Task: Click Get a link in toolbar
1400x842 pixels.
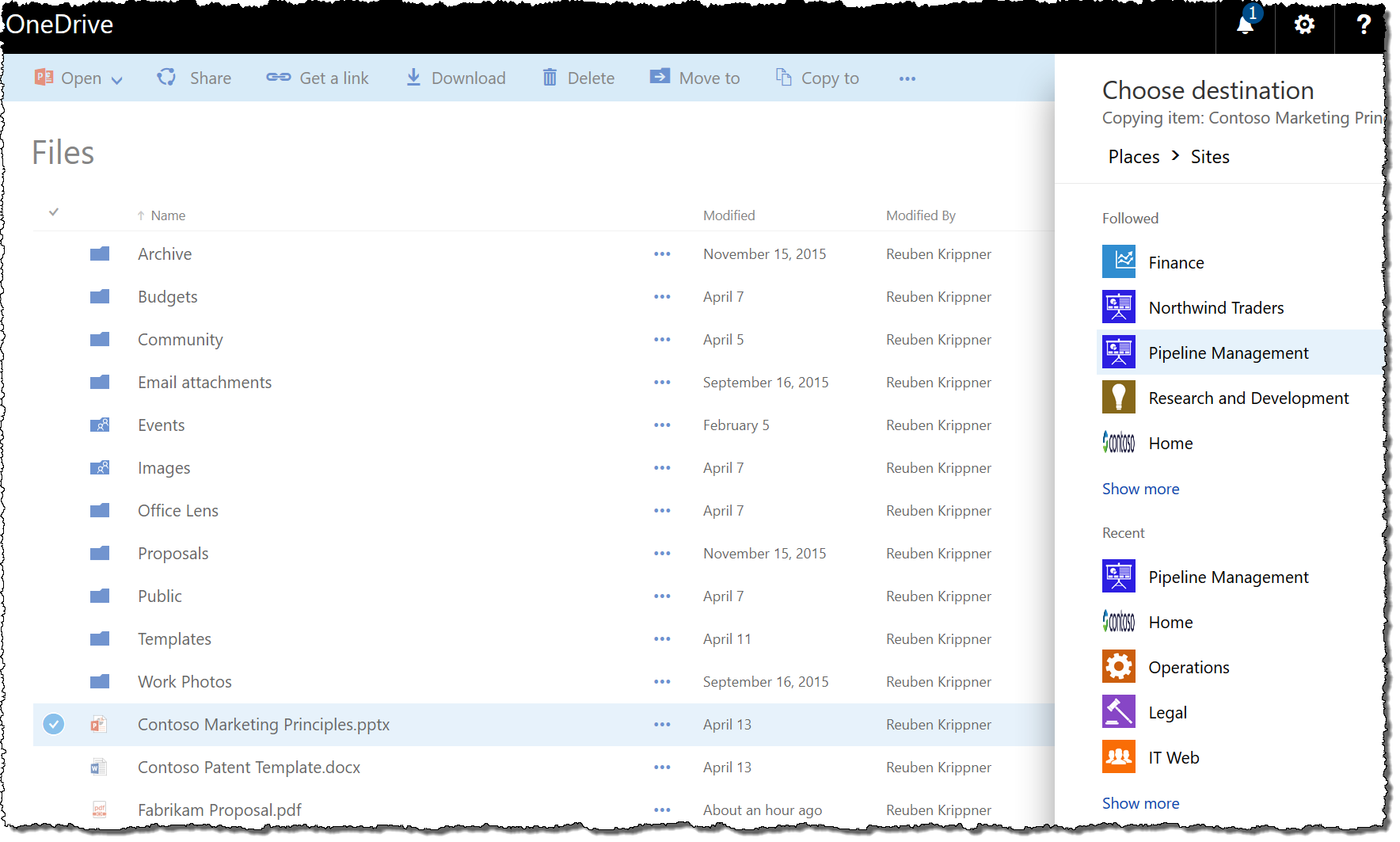Action: click(x=318, y=78)
